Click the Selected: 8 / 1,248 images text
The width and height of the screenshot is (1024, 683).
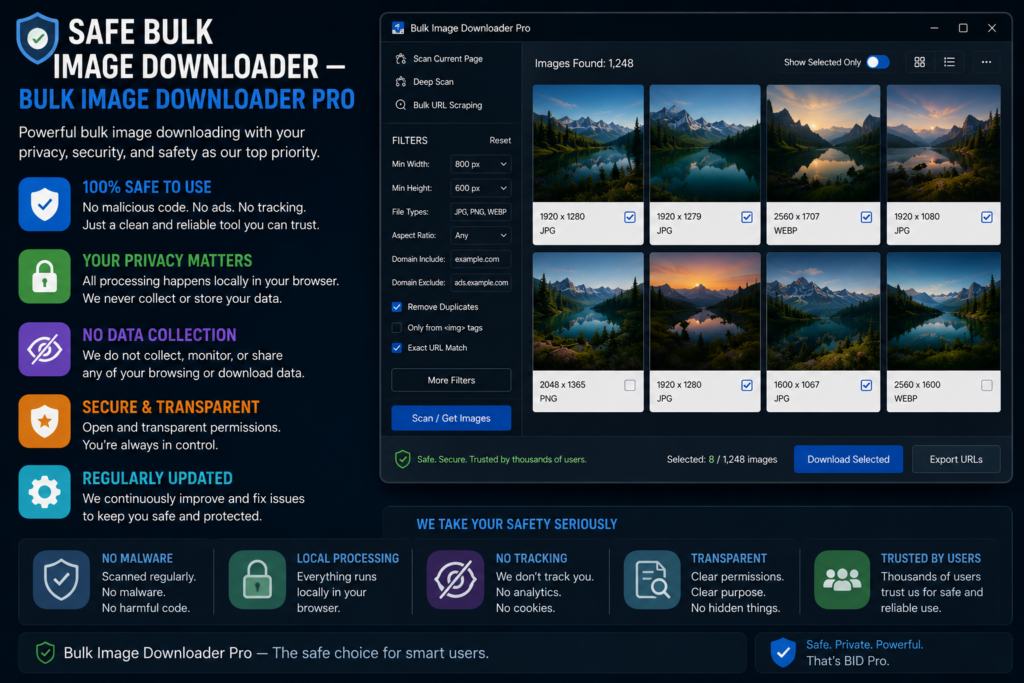(x=722, y=459)
